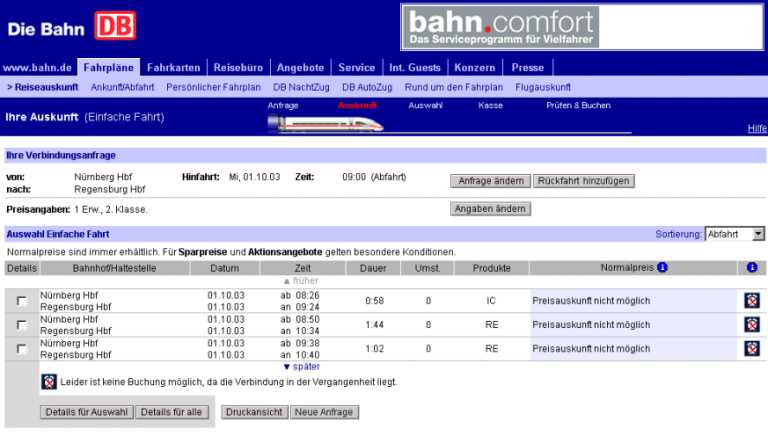Click the Dauer column header
The width and height of the screenshot is (768, 444).
[x=373, y=268]
